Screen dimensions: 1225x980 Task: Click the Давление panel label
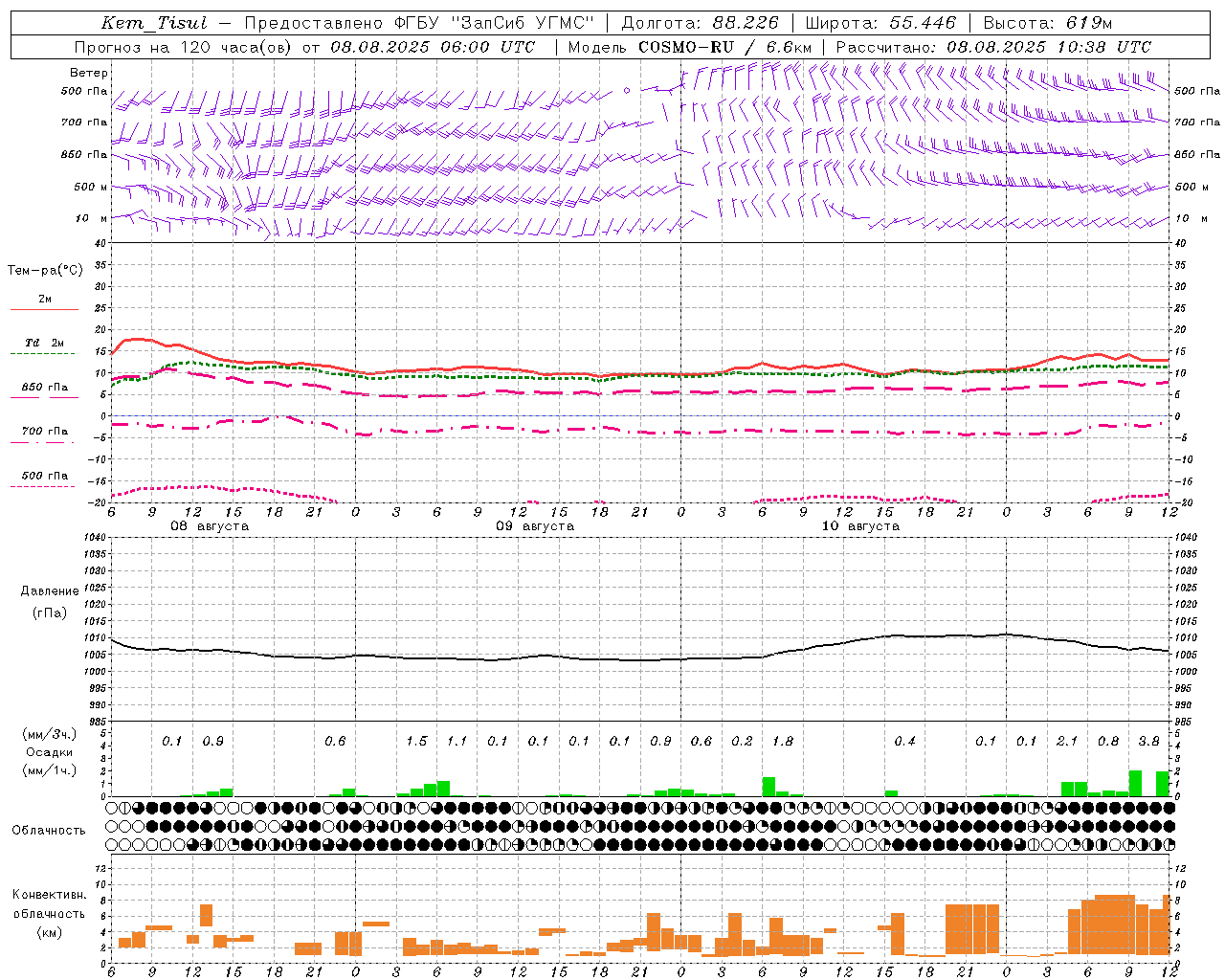(50, 591)
